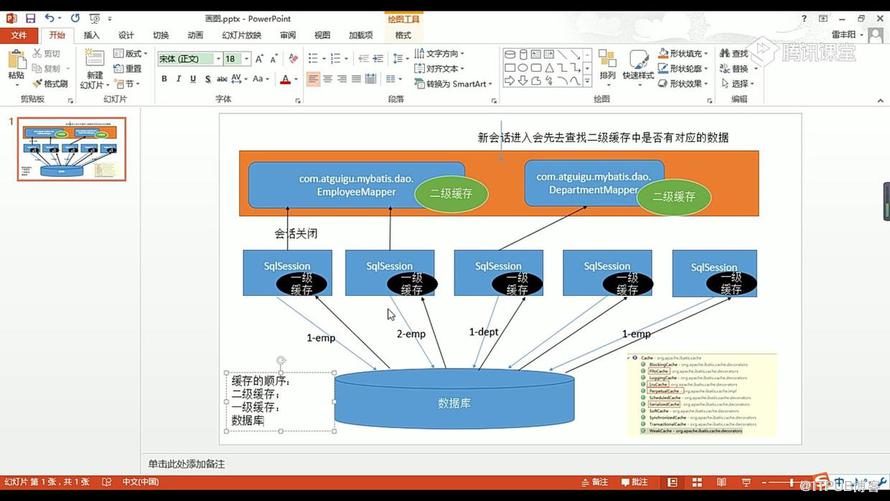Click Convert to SmartArt button
890x501 pixels.
pyautogui.click(x=453, y=83)
